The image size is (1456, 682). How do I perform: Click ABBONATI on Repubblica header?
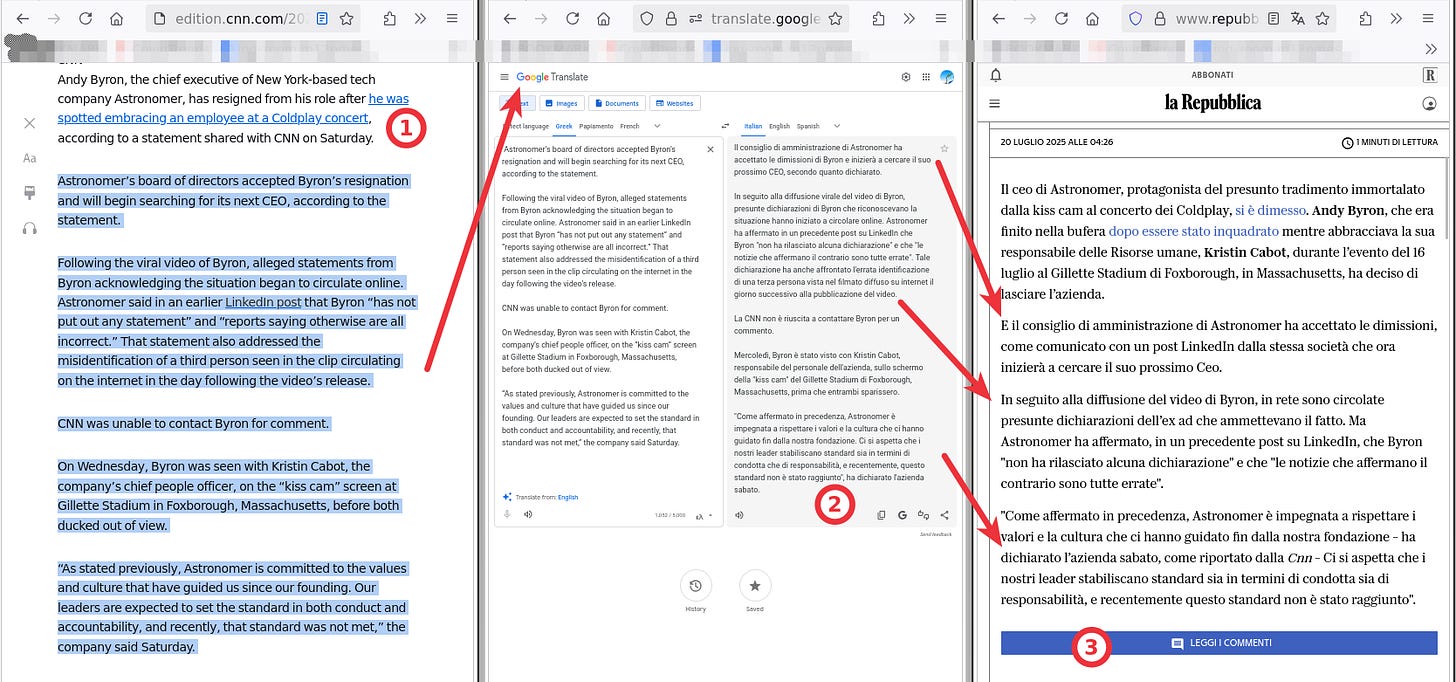point(1212,75)
